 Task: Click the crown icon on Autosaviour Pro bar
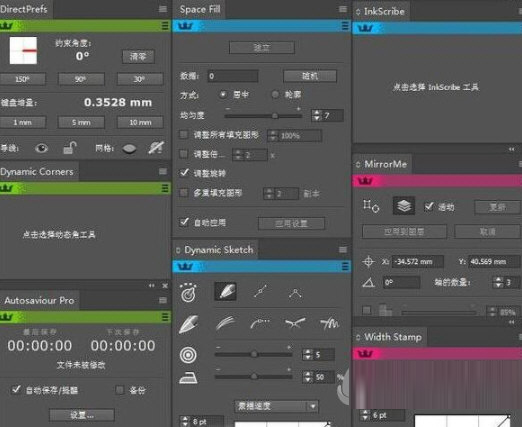tap(7, 317)
